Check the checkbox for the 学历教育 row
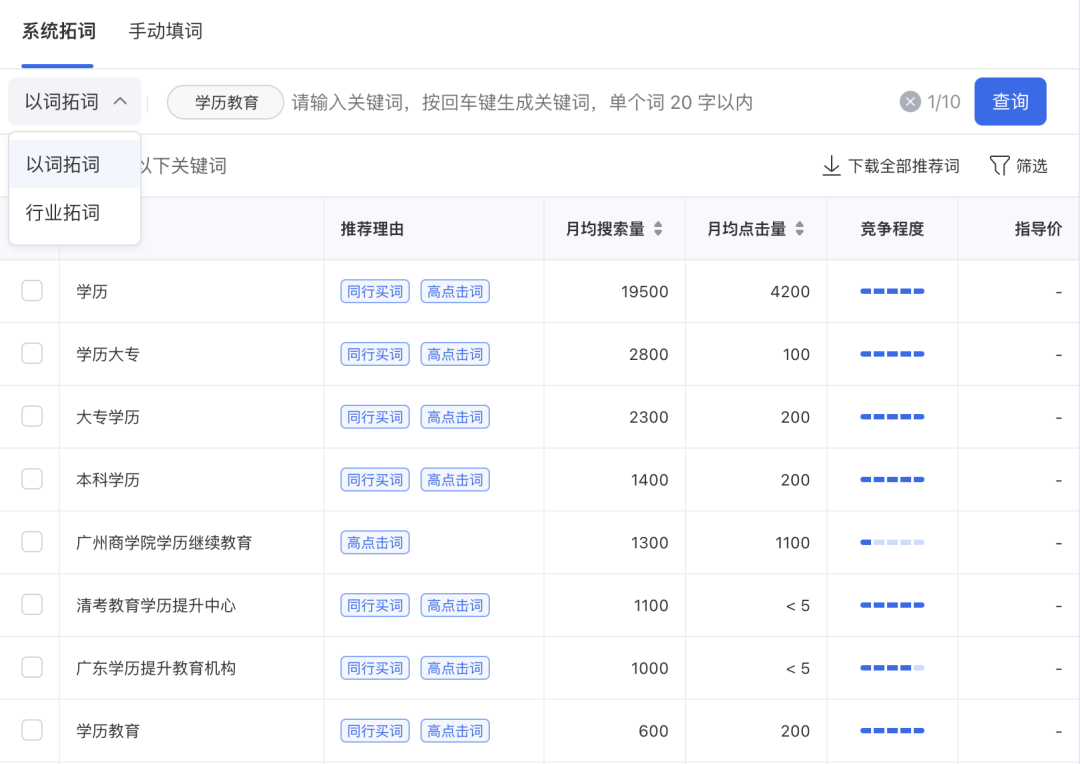The image size is (1080, 764). click(31, 730)
